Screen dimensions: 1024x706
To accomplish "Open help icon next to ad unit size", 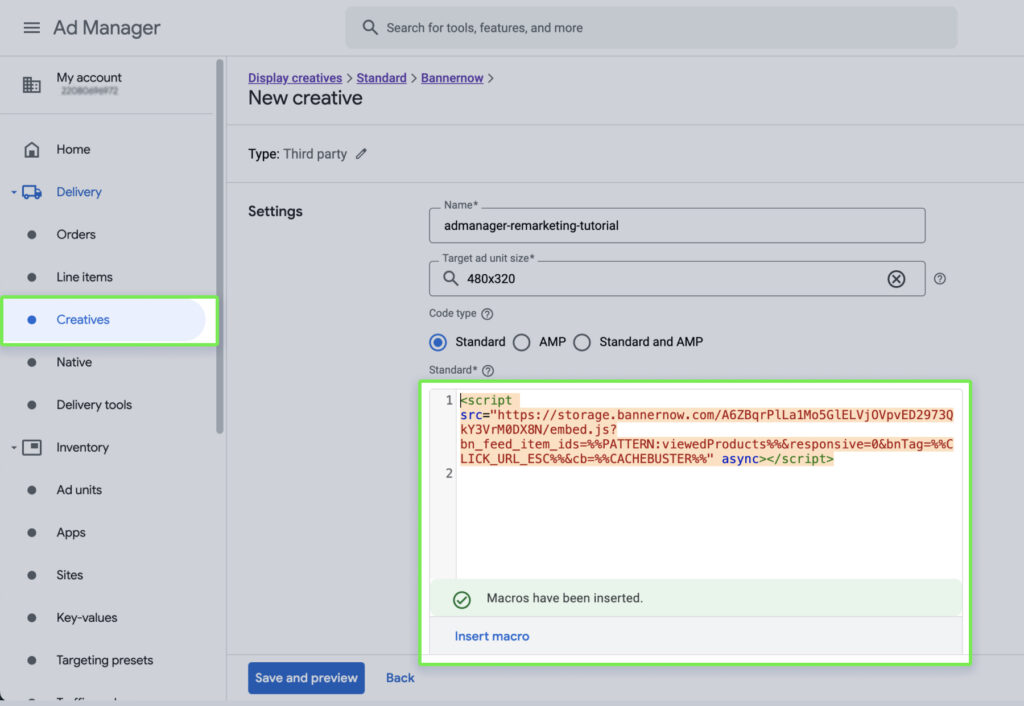I will click(x=939, y=279).
